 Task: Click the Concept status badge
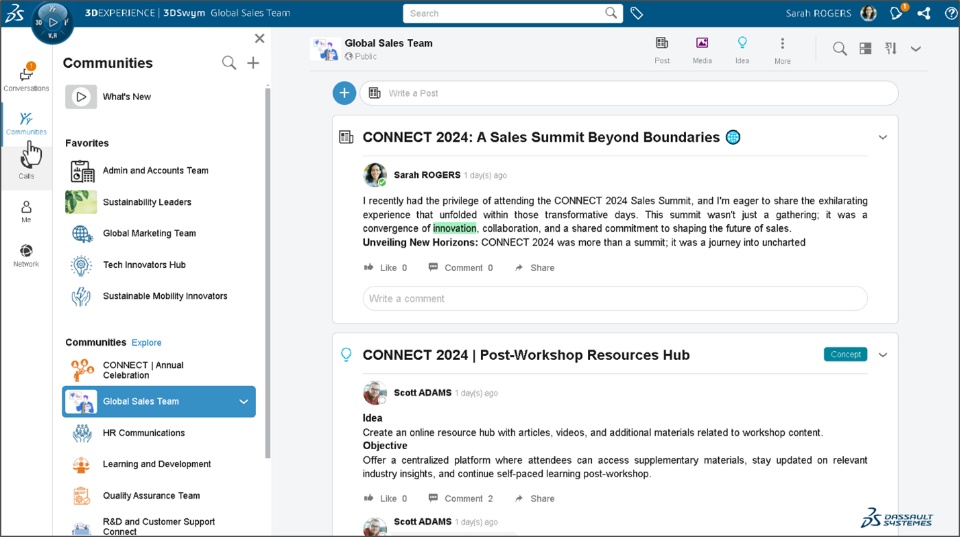[x=845, y=355]
